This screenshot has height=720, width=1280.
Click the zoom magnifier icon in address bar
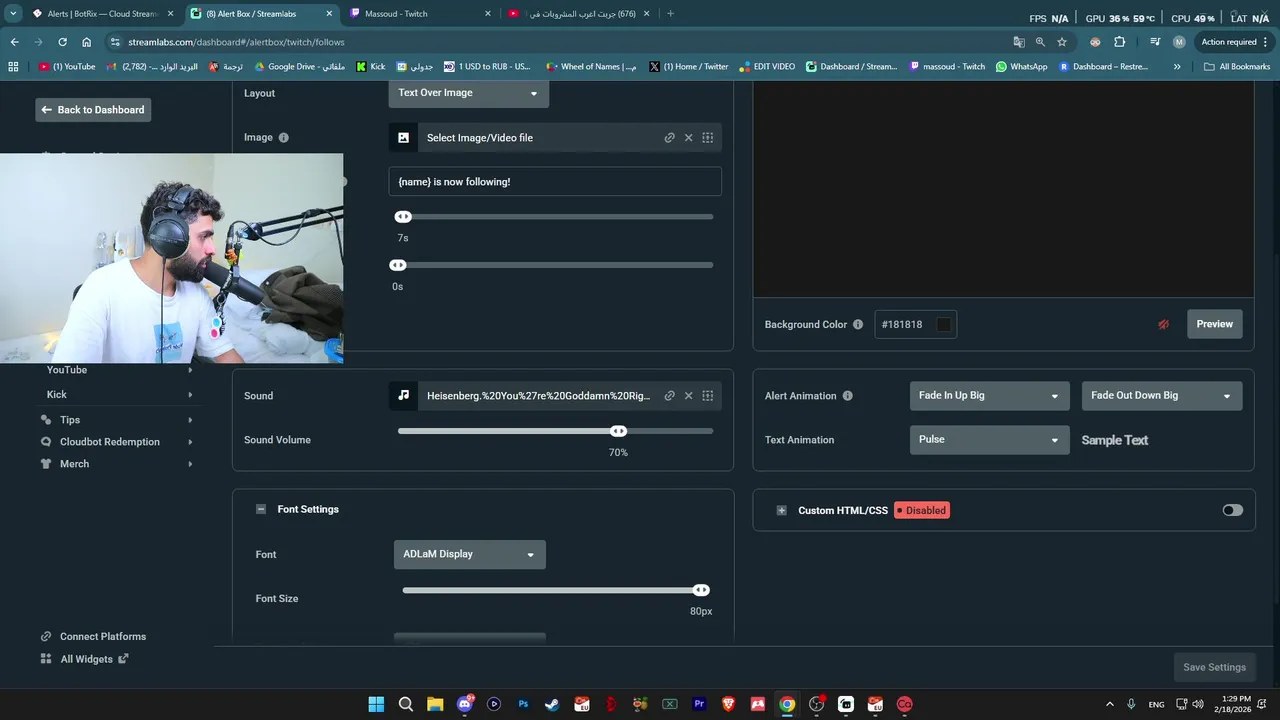[x=1040, y=42]
